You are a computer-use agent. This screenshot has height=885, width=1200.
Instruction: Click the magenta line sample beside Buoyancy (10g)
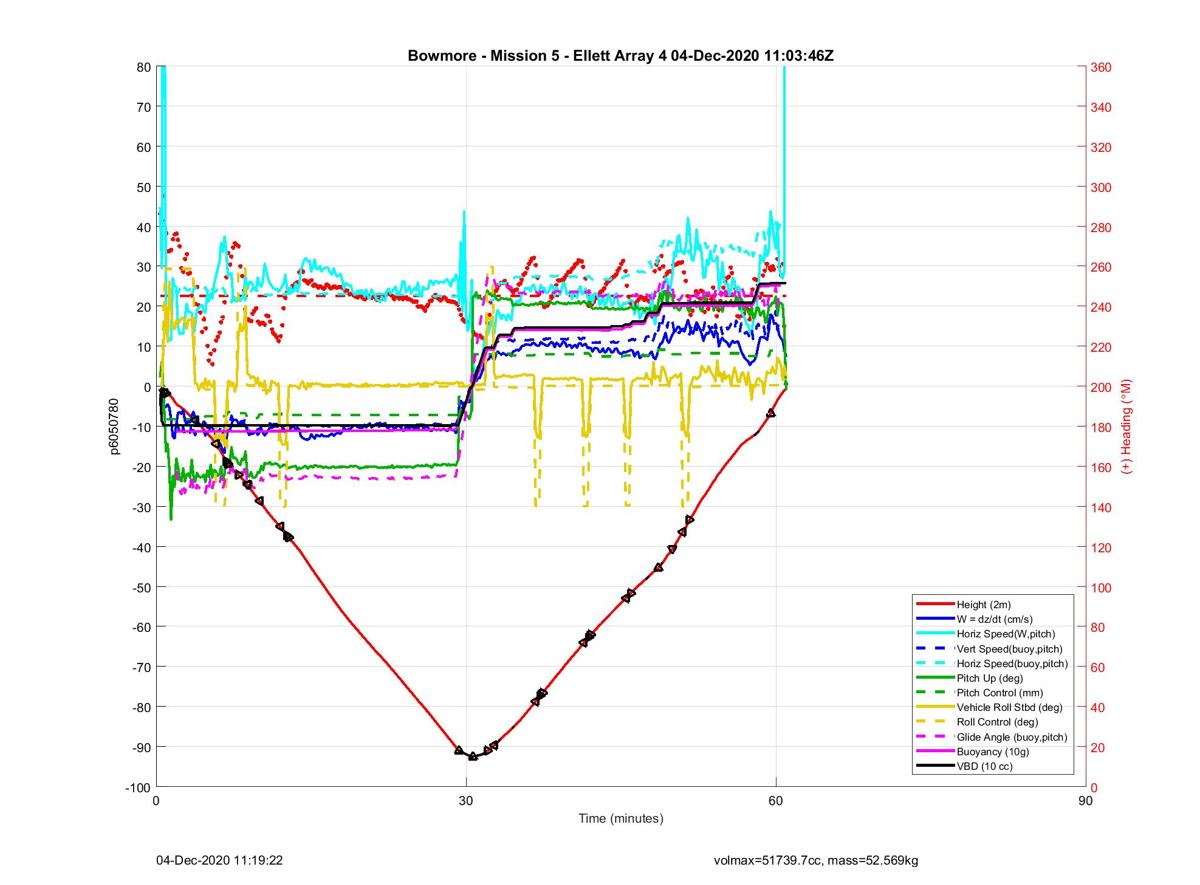pos(934,752)
